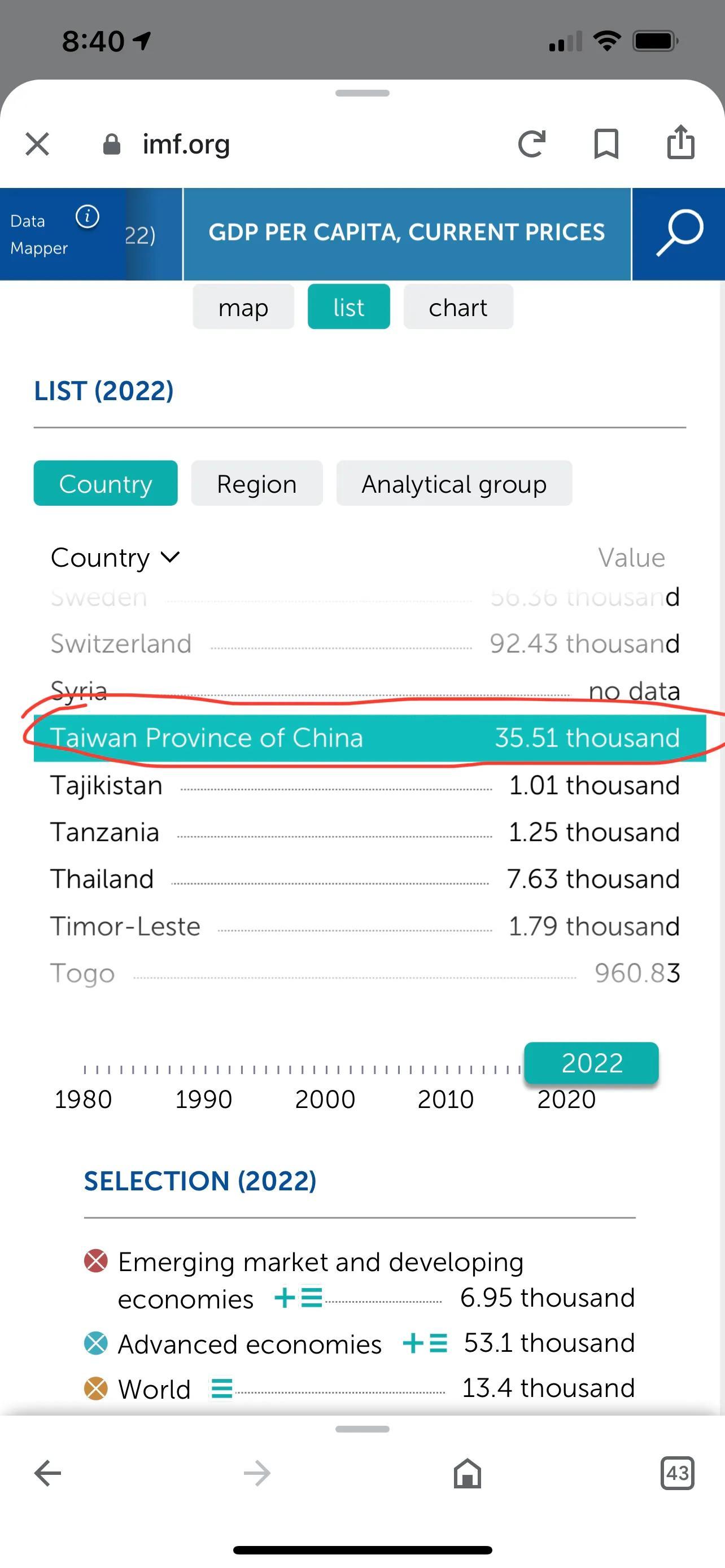Tap the Data Mapper info icon
The width and height of the screenshot is (725, 1568).
pyautogui.click(x=88, y=216)
